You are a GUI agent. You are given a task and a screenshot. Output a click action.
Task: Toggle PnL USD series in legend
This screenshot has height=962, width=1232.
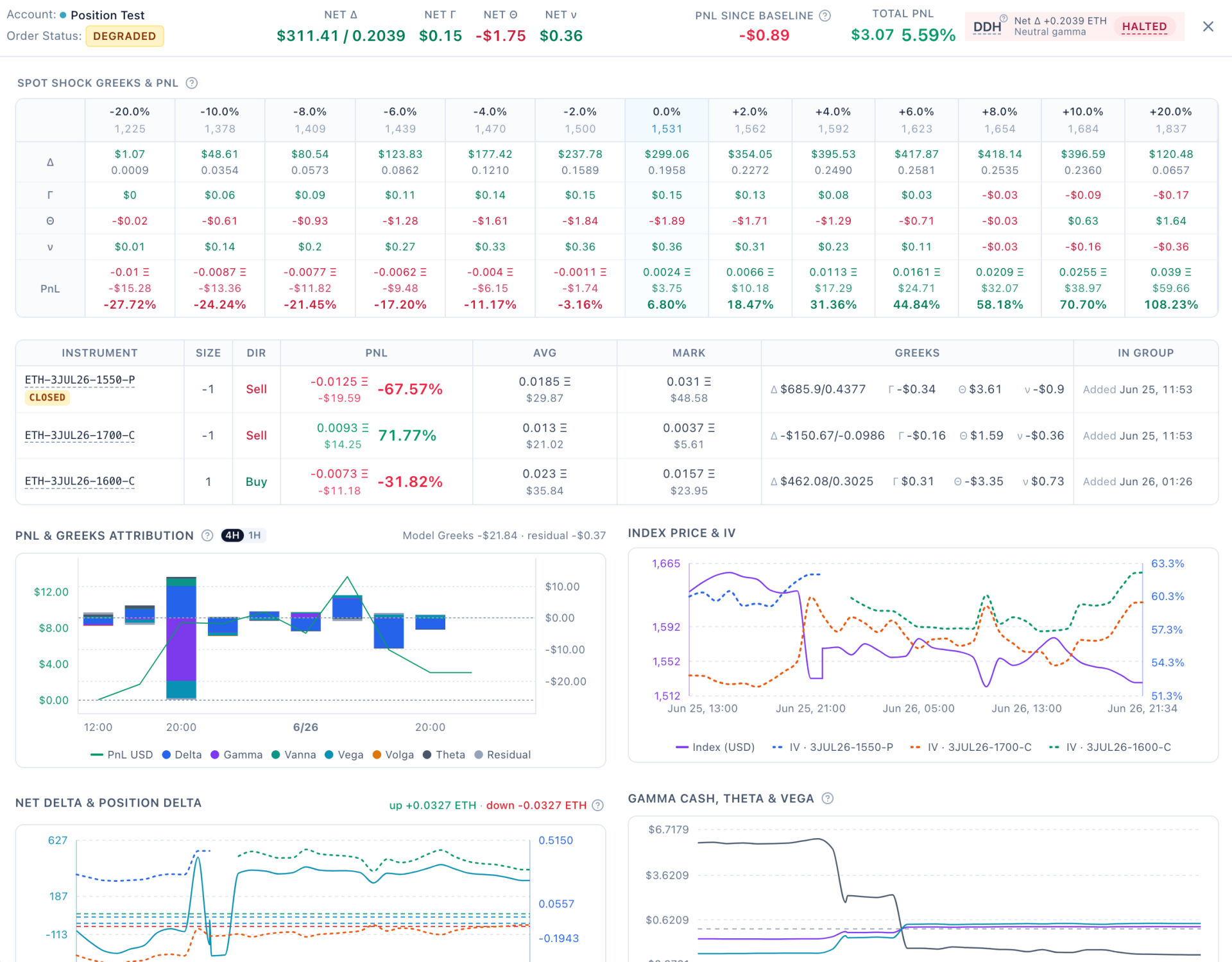(x=122, y=755)
